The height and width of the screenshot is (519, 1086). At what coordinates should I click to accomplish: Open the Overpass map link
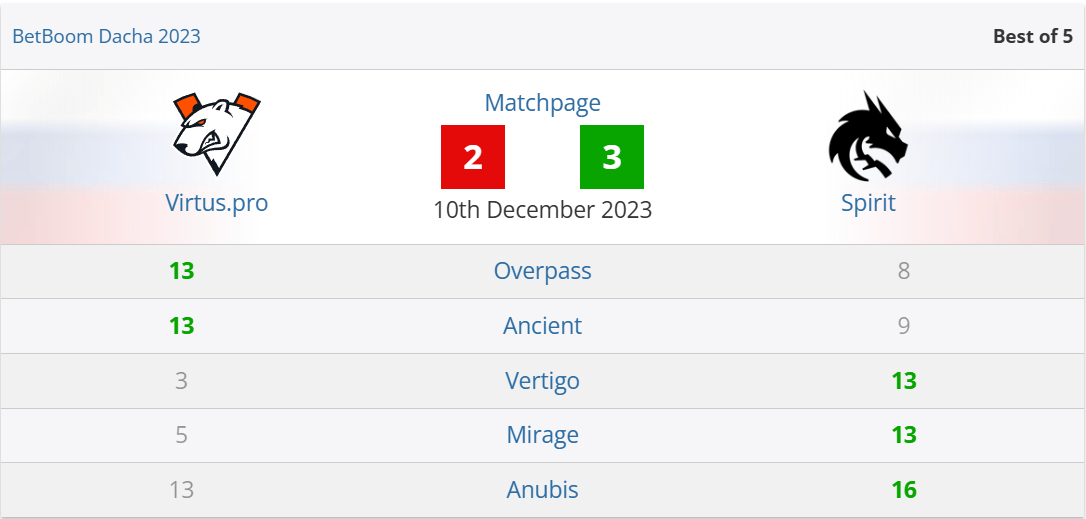(x=542, y=271)
